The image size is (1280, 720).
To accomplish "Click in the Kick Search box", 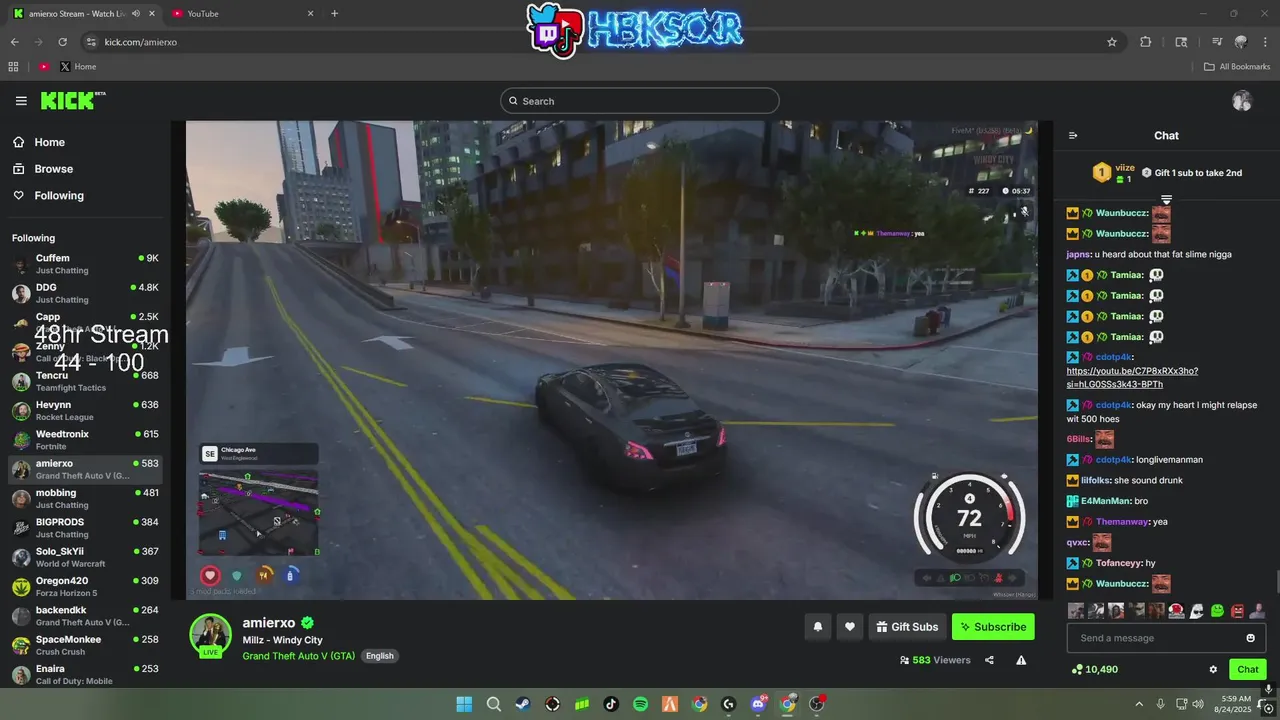I will [x=640, y=101].
